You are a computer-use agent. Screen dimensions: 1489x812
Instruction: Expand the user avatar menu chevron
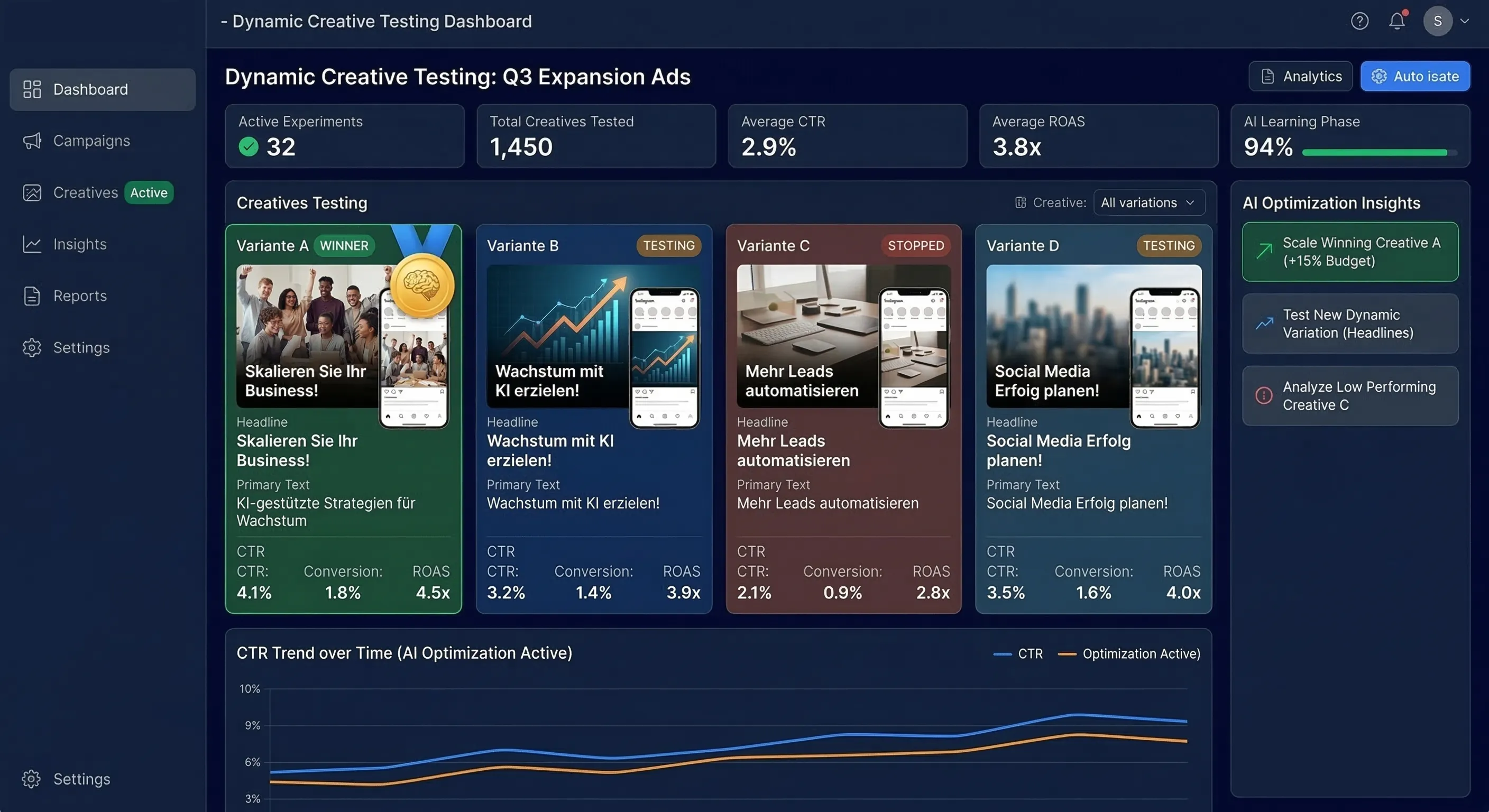1465,21
